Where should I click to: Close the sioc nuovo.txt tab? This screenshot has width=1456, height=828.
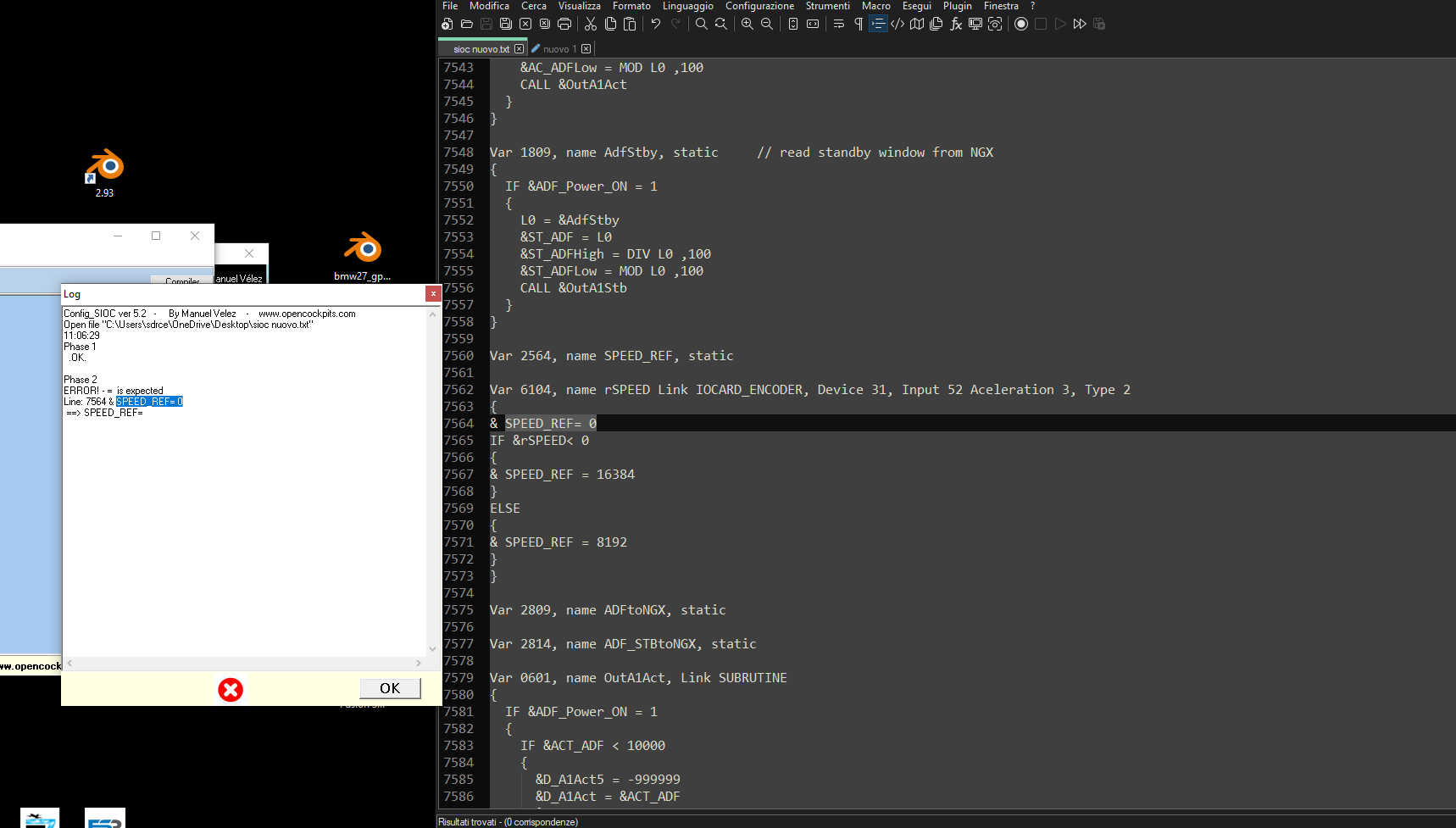coord(520,49)
